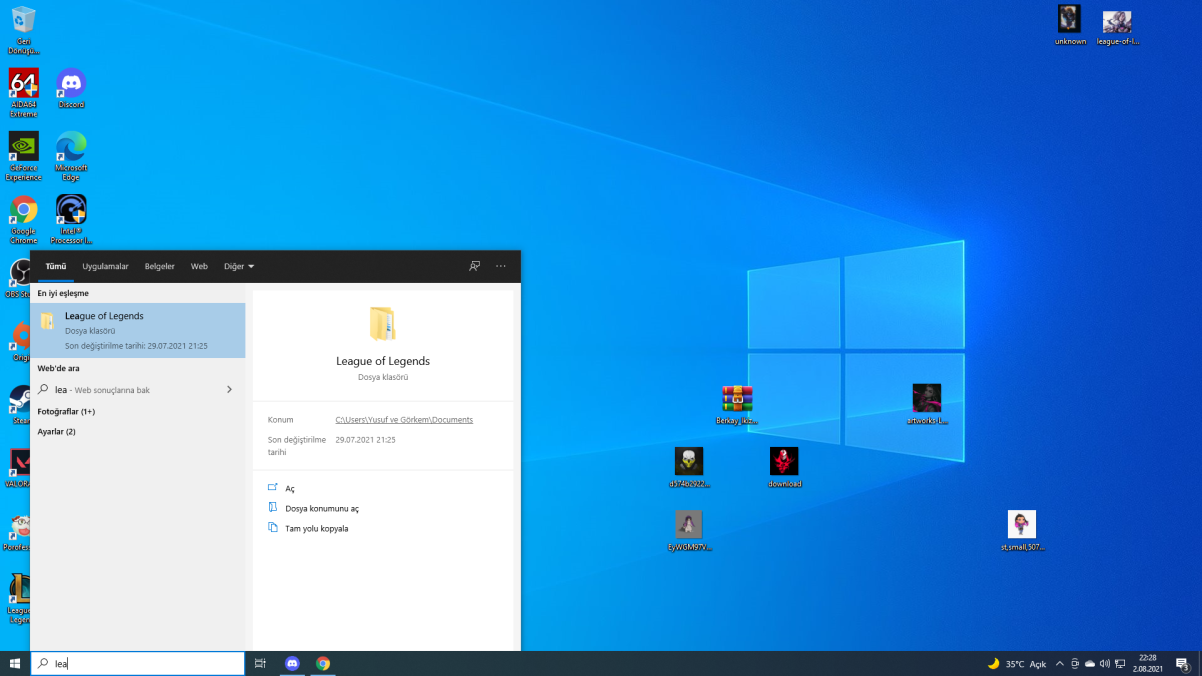Select the 'artworks' image file on desktop
1202x676 pixels.
[x=927, y=405]
